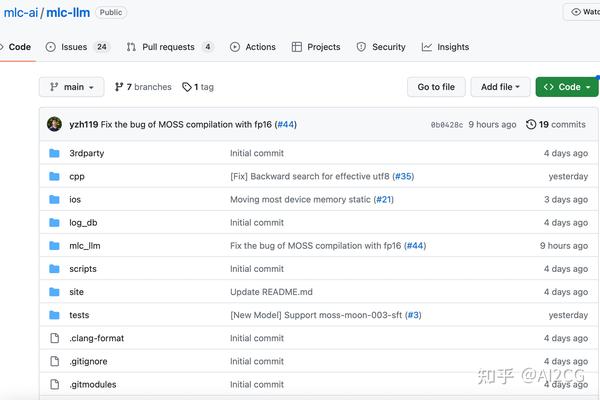The image size is (600, 400).
Task: Open the 3rdparty folder icon
Action: (x=54, y=153)
